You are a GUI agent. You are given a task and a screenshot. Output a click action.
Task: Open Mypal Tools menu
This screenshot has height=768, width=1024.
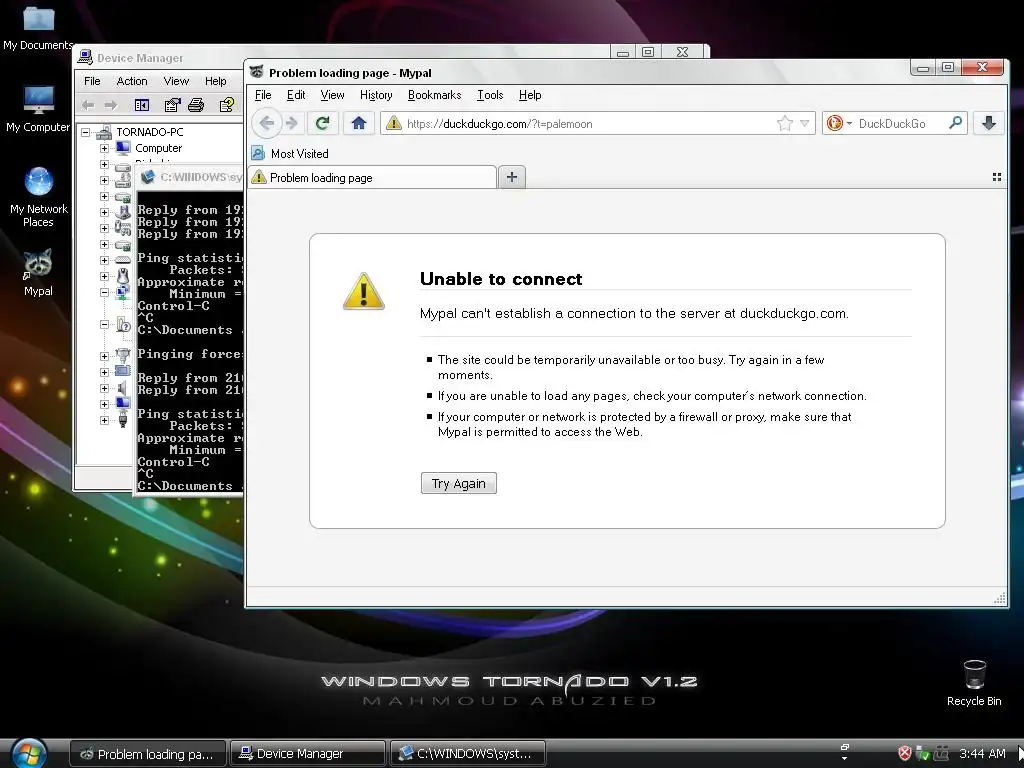[x=490, y=95]
